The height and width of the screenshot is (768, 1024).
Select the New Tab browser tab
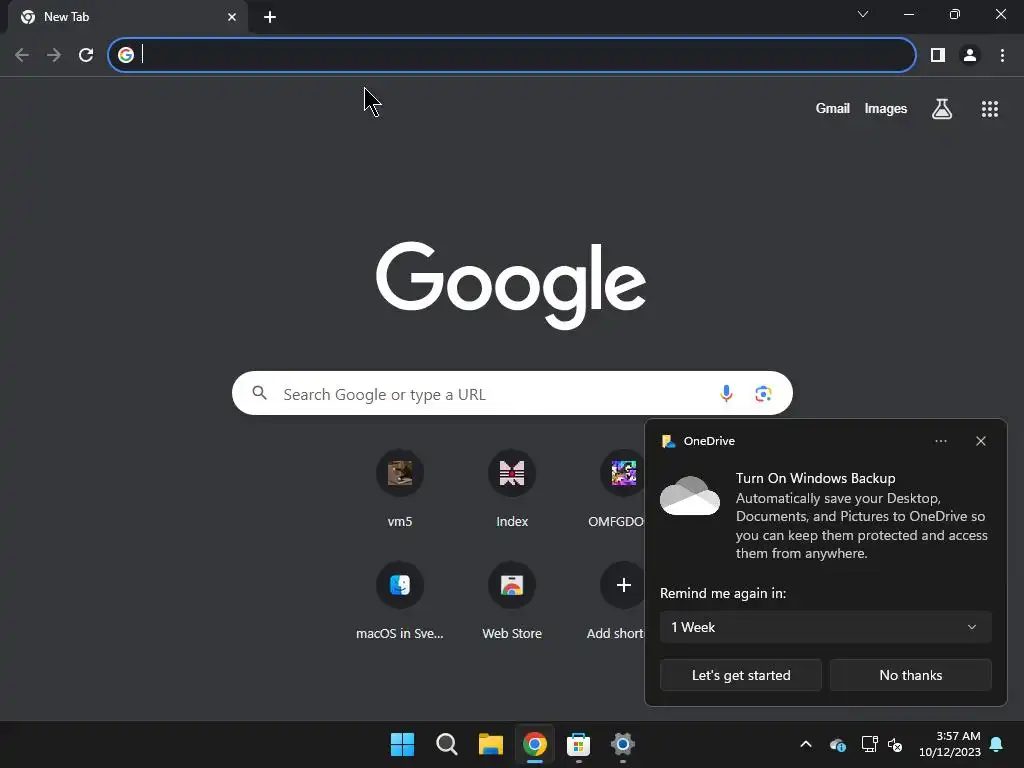click(x=127, y=17)
